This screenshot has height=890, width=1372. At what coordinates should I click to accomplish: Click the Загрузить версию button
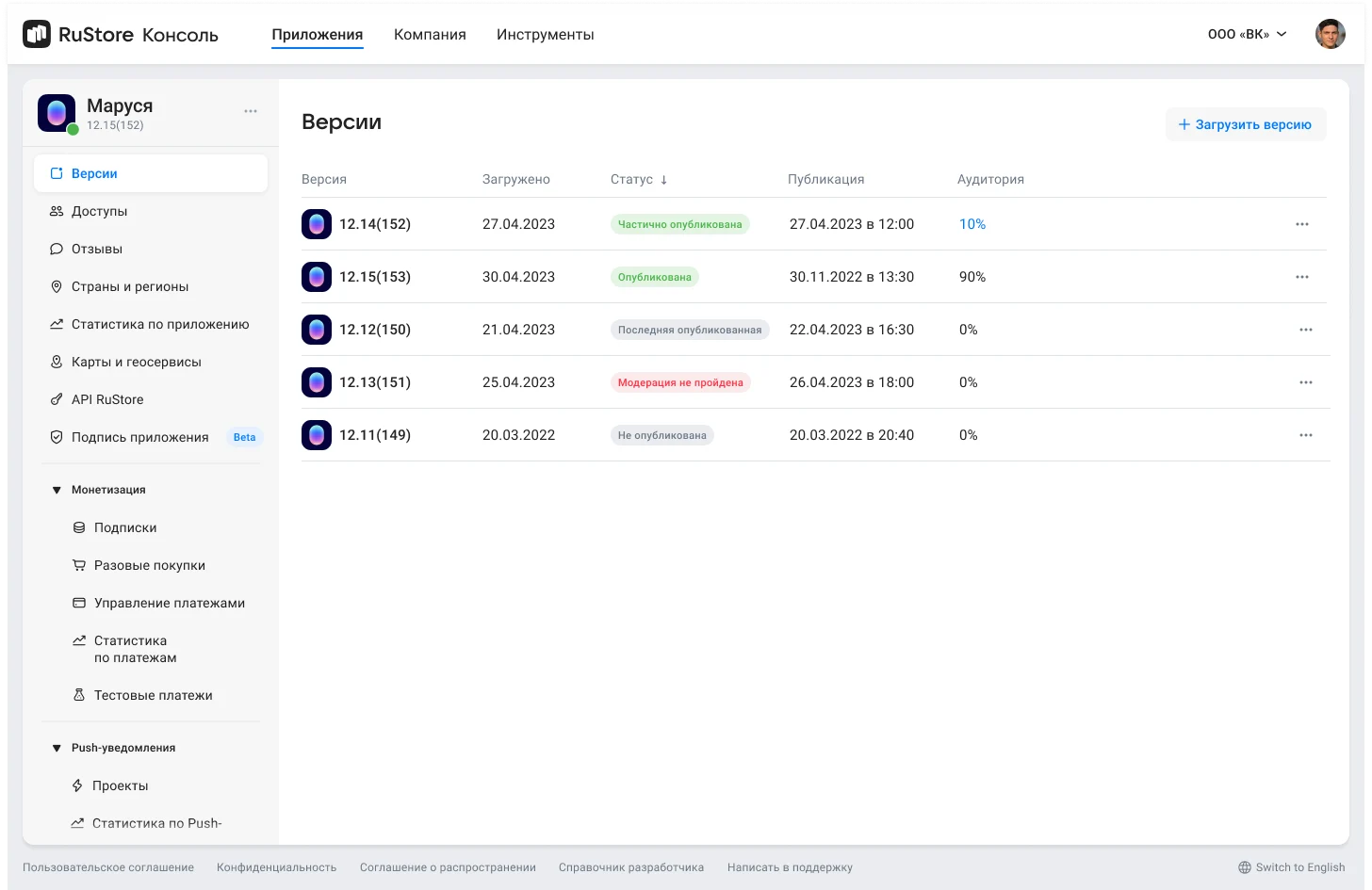pyautogui.click(x=1245, y=124)
